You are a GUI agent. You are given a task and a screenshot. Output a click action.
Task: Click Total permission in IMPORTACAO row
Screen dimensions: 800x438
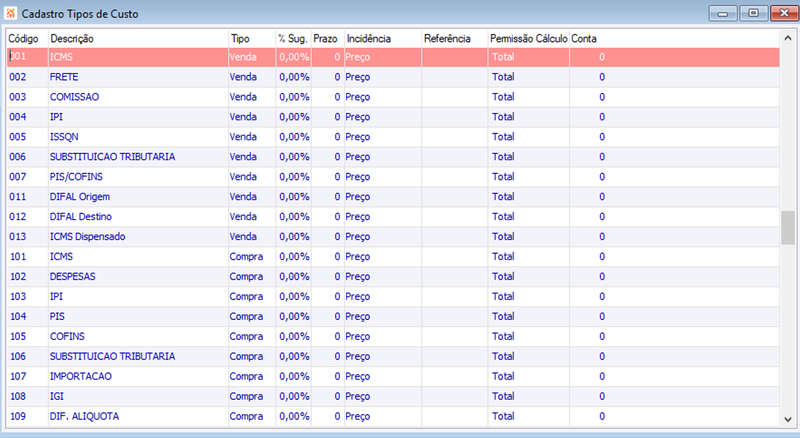[x=529, y=376]
